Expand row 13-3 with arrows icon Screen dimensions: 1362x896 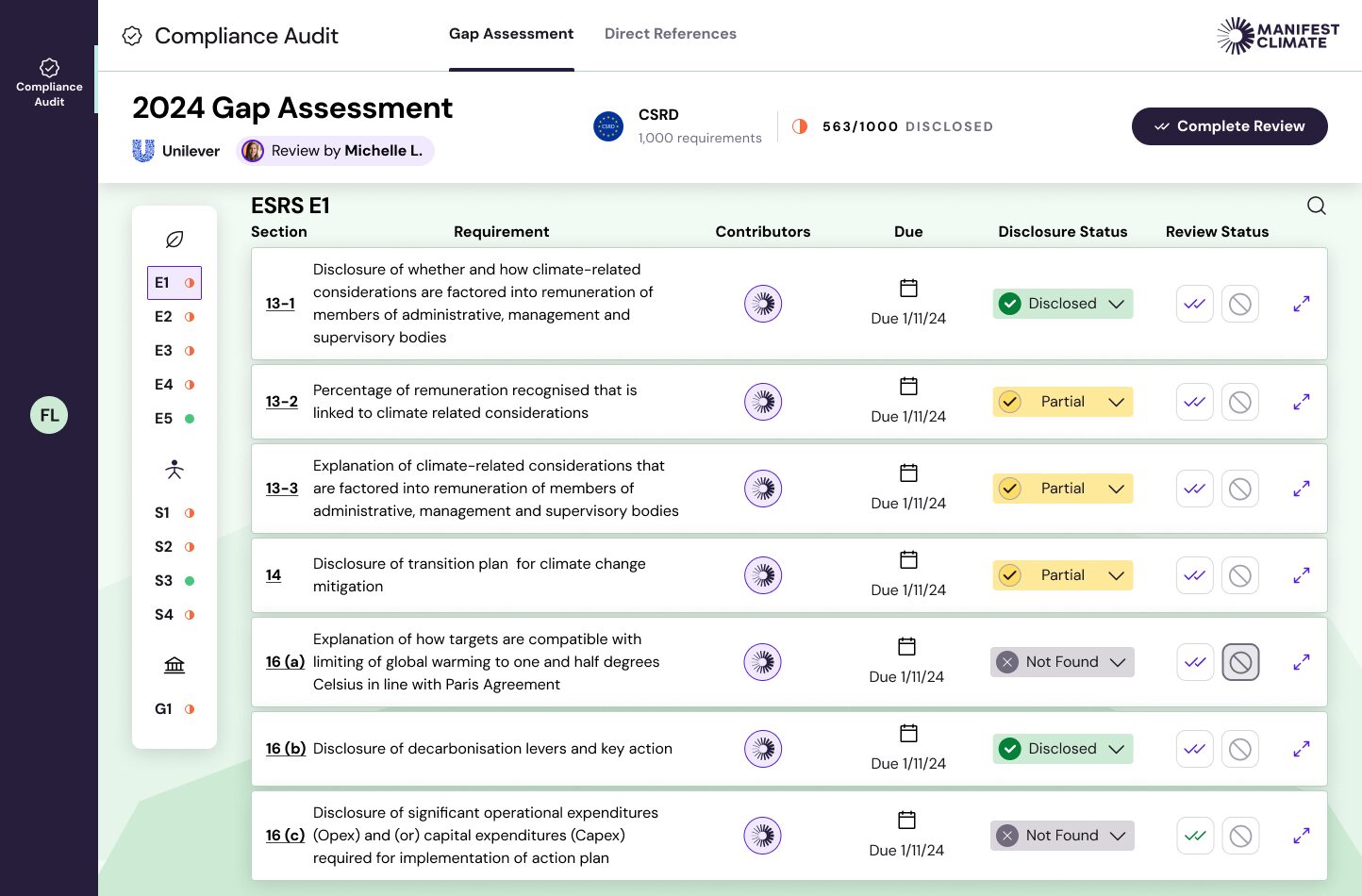1302,489
